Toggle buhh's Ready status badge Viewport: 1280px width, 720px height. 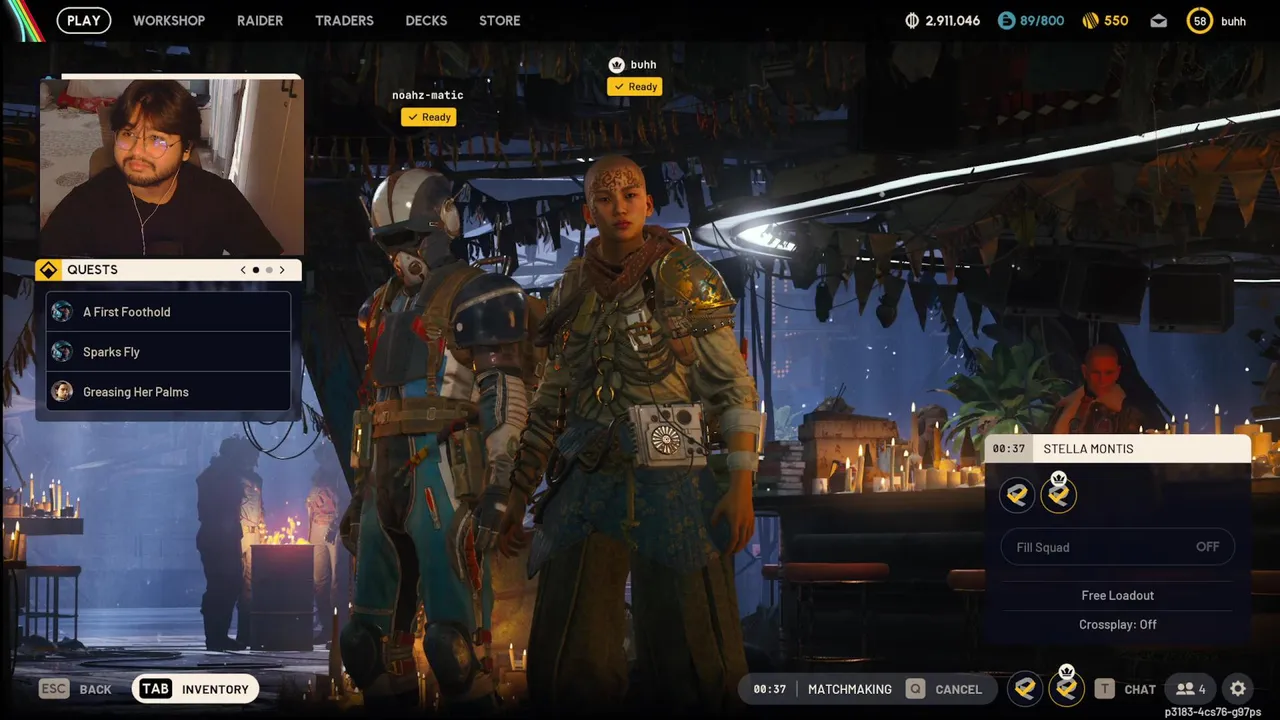tap(634, 87)
